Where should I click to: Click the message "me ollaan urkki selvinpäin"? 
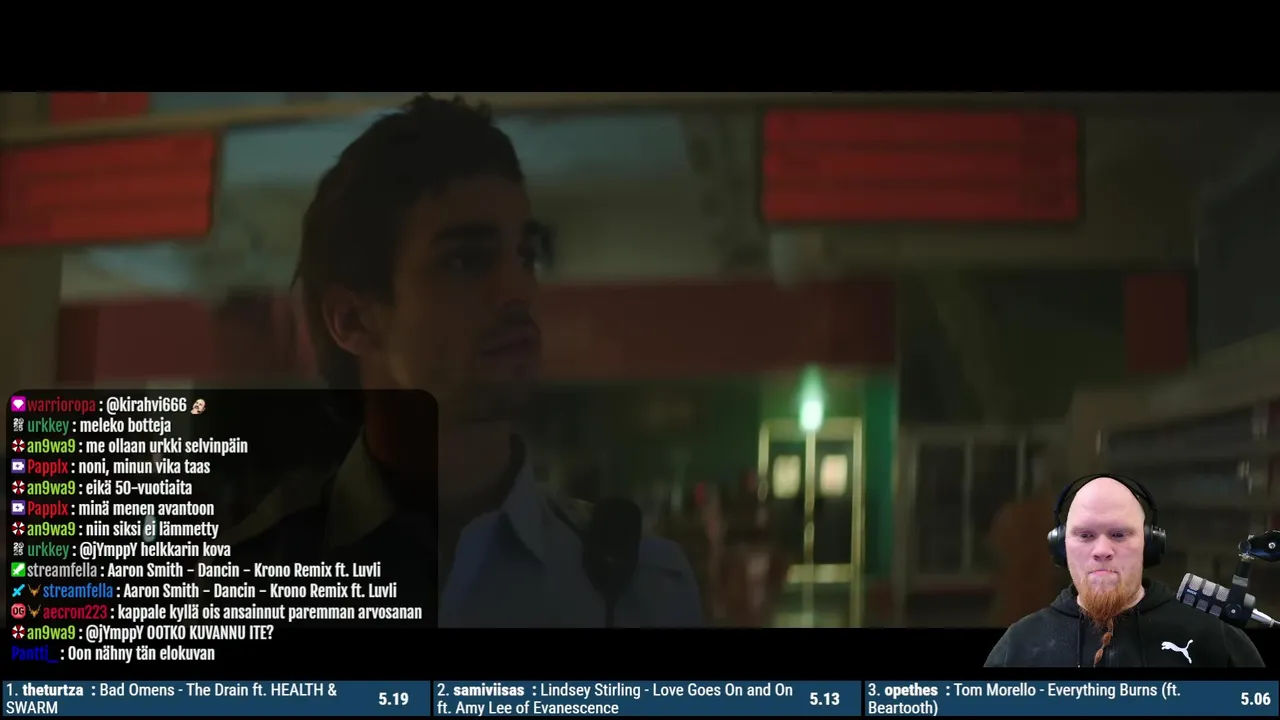167,446
